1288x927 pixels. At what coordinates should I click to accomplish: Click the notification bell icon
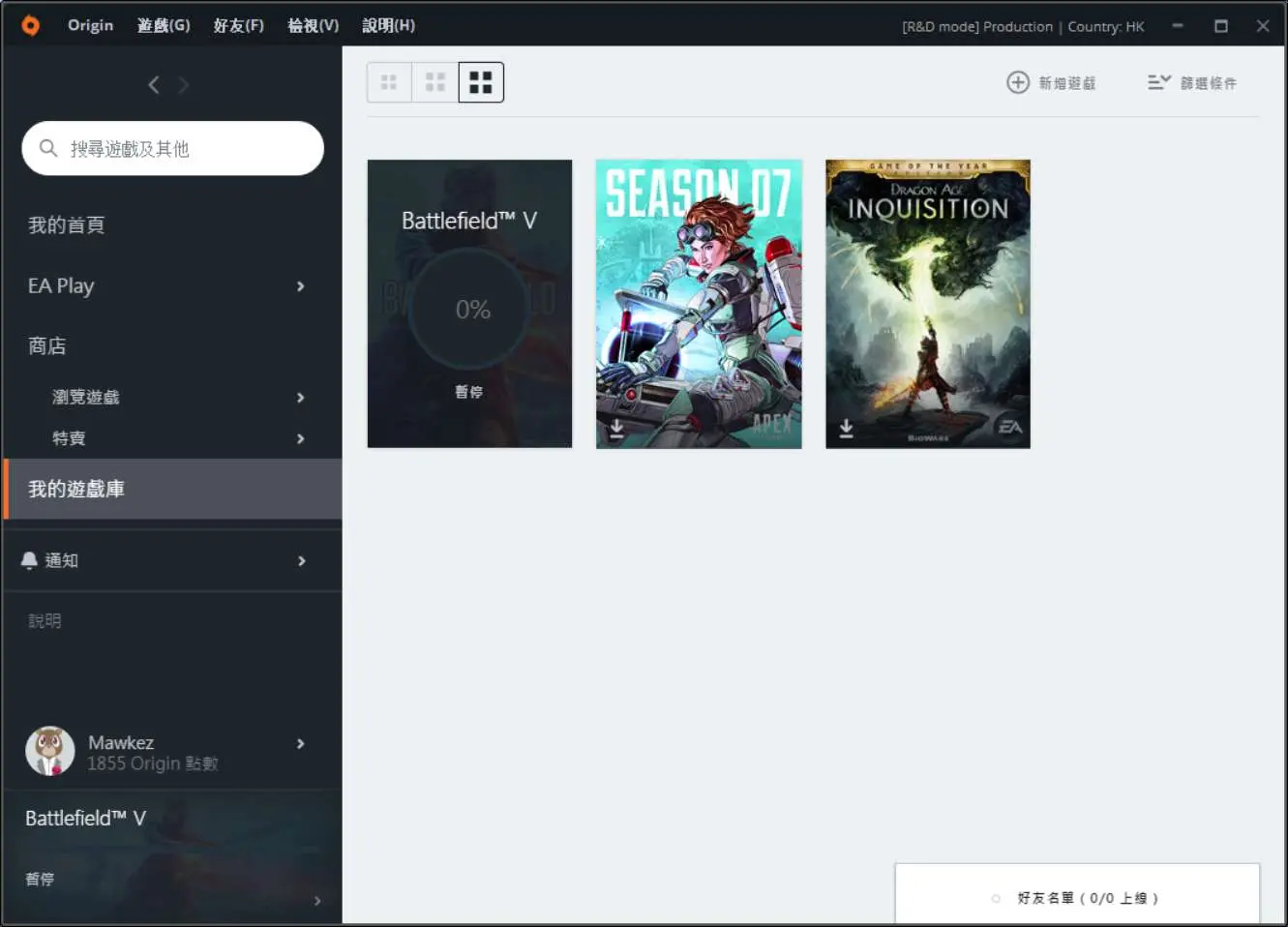tap(29, 560)
